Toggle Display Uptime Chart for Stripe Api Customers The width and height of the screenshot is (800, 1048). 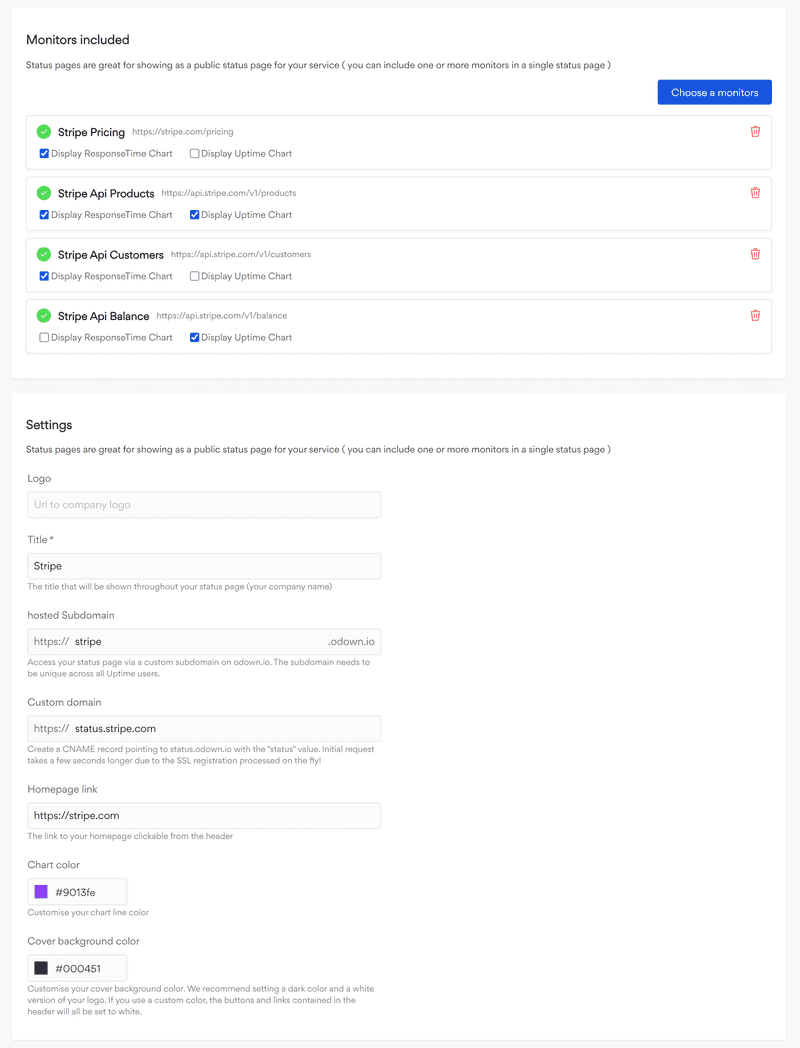(195, 276)
